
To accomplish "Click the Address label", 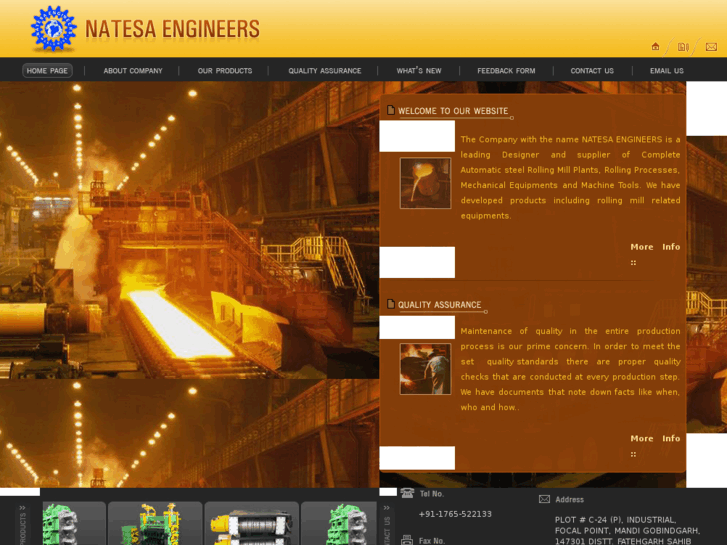I will pos(569,500).
